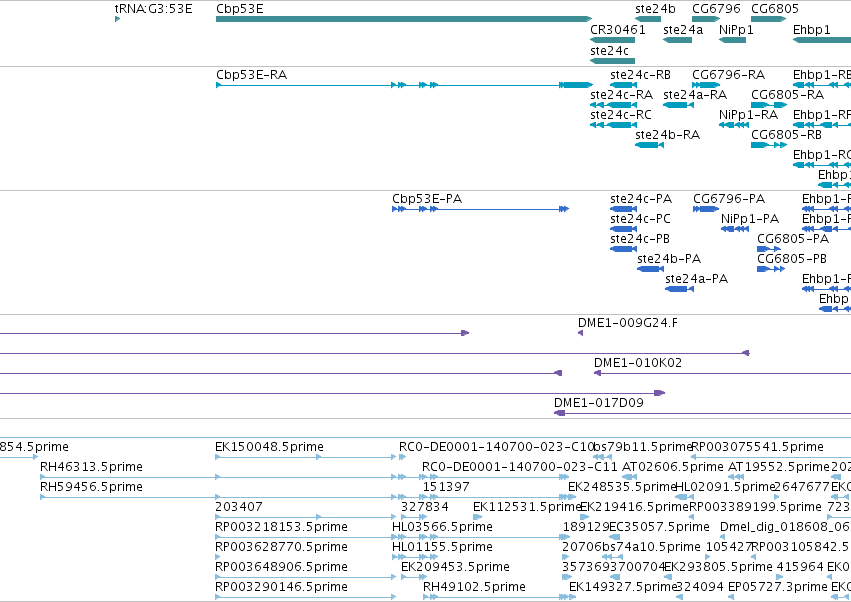This screenshot has height=602, width=851.
Task: Click the tRNA:G3:53E gene label
Action: click(154, 9)
